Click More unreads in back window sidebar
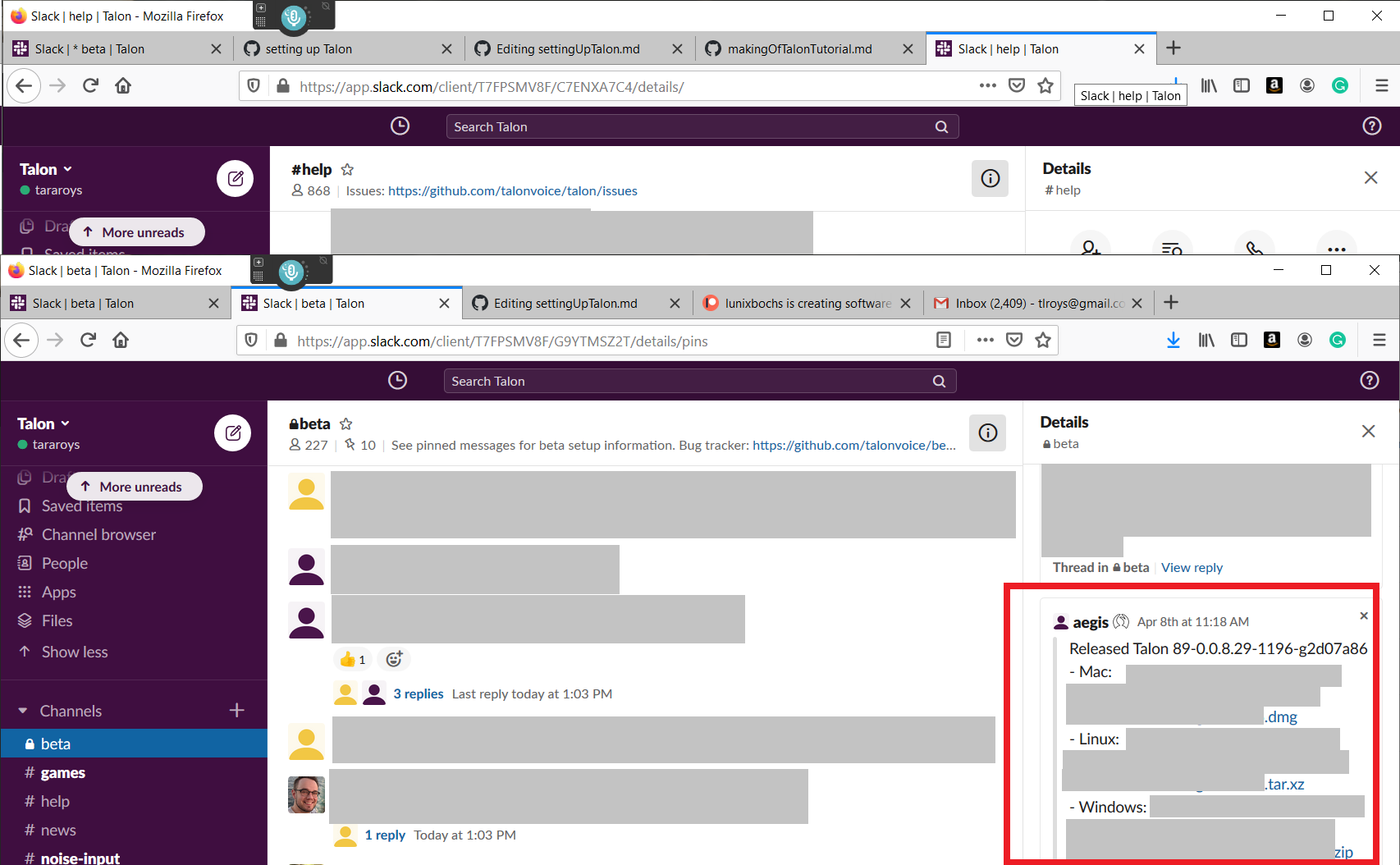Image resolution: width=1400 pixels, height=865 pixels. click(137, 232)
